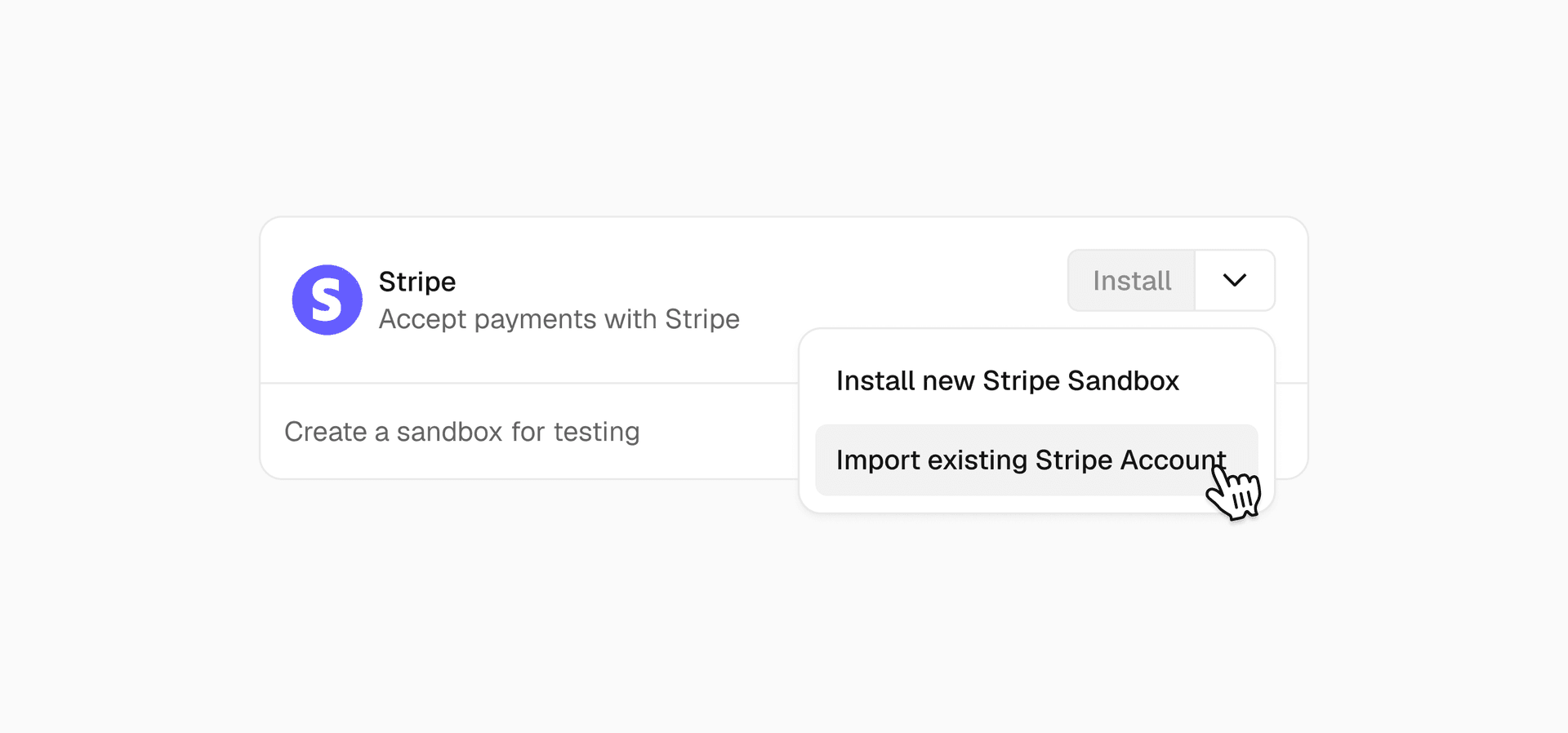This screenshot has width=1568, height=733.
Task: Click the Stripe integration title
Action: [x=416, y=282]
